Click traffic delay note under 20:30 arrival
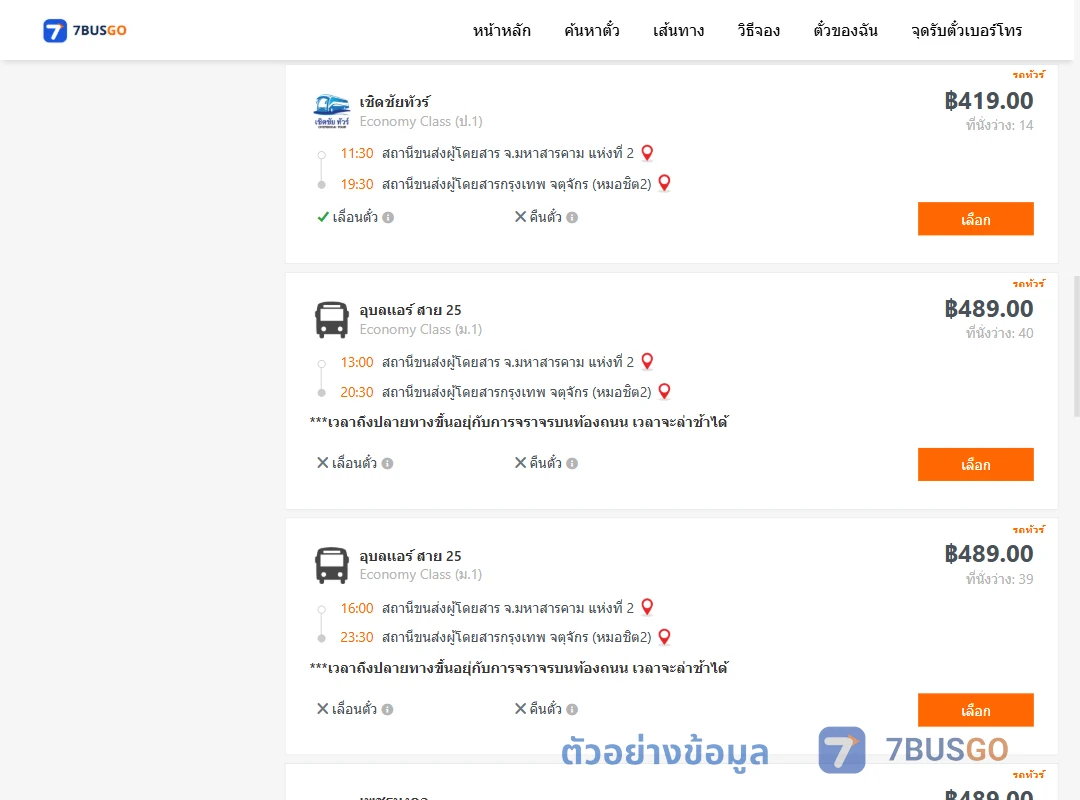This screenshot has width=1080, height=800. pos(519,422)
